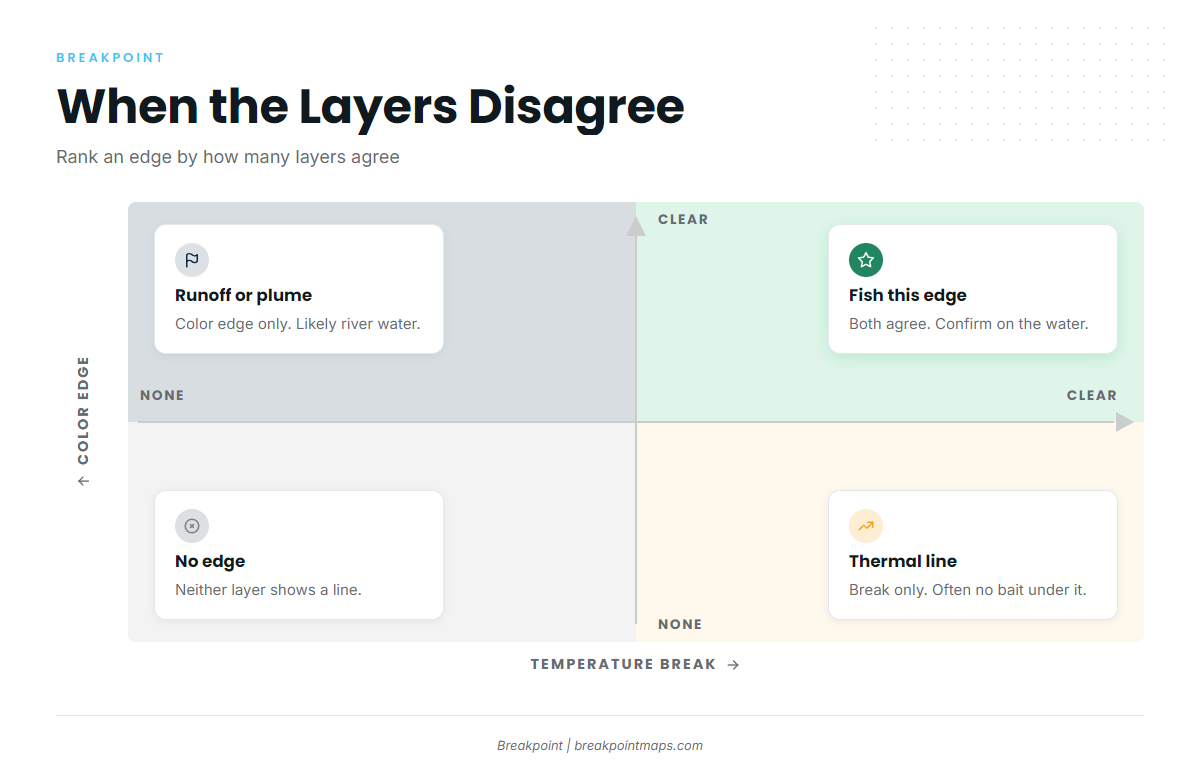
Task: Click the 'When the Layers Disagree' title
Action: (371, 106)
